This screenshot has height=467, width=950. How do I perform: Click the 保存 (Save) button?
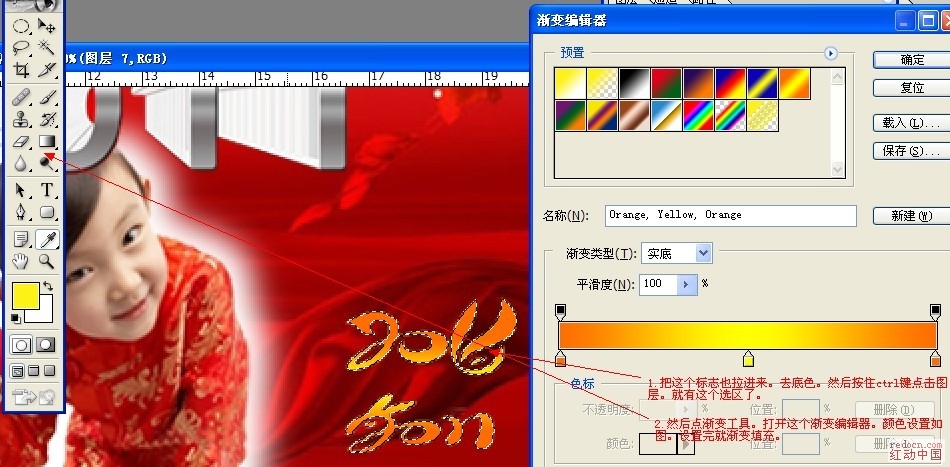tap(912, 151)
